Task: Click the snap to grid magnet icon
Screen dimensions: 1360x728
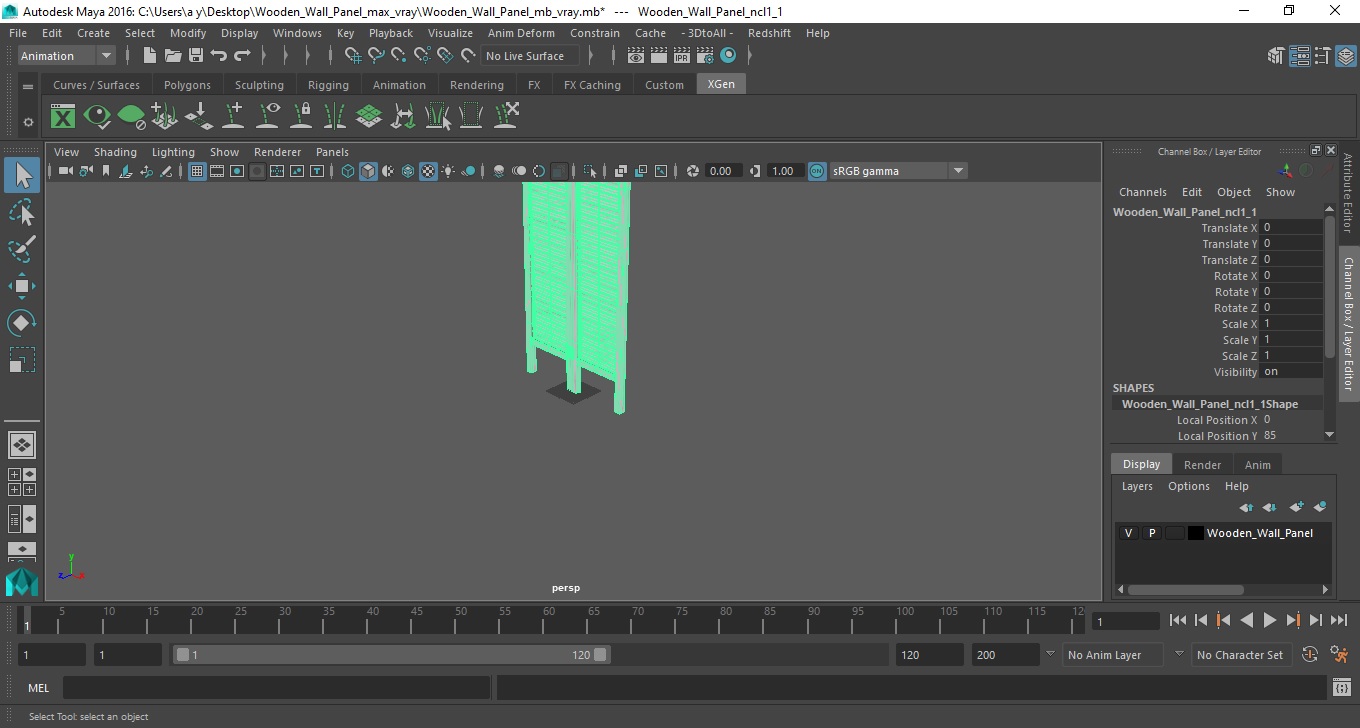Action: click(352, 56)
